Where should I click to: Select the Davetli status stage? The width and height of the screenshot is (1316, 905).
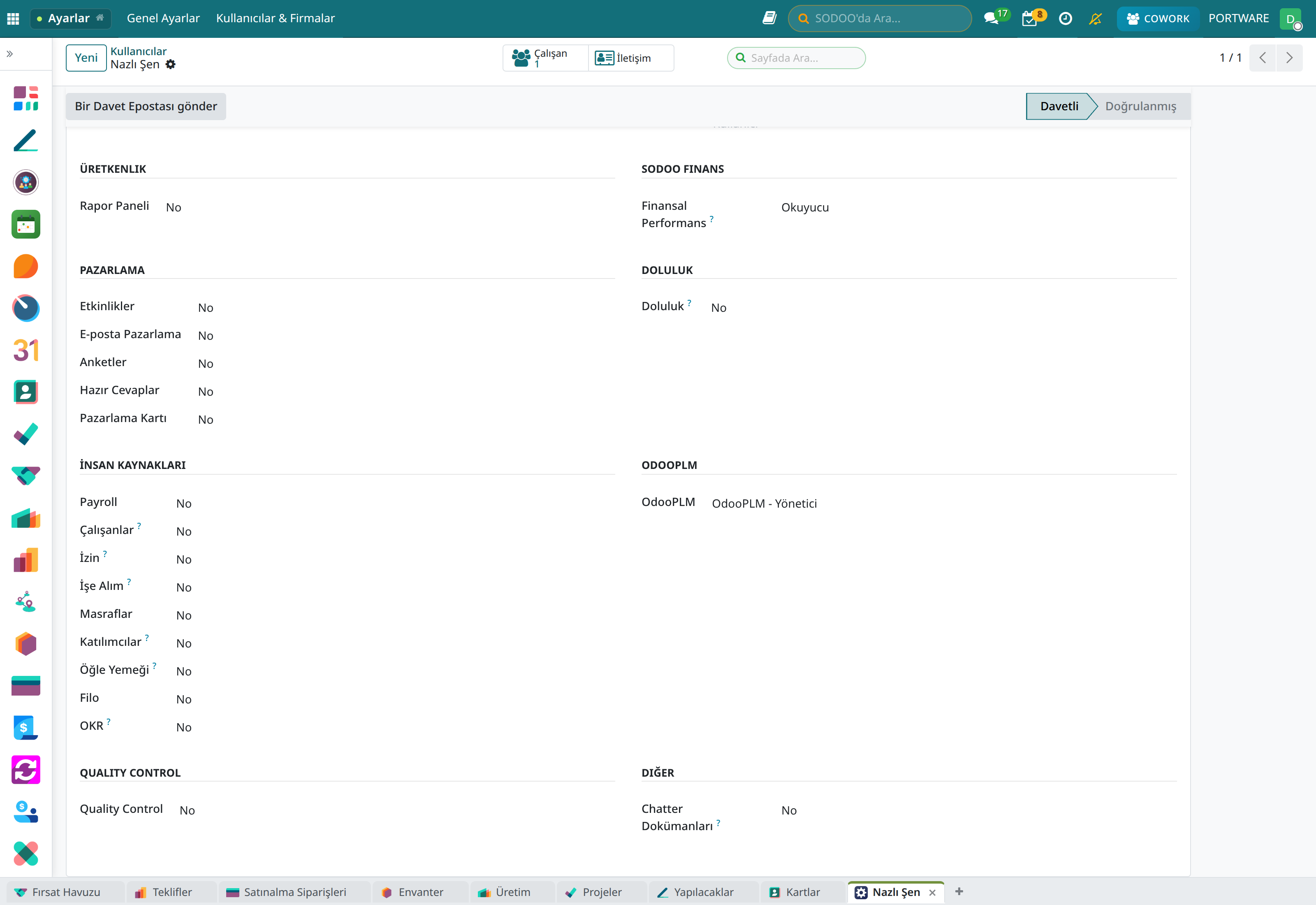[x=1059, y=106]
